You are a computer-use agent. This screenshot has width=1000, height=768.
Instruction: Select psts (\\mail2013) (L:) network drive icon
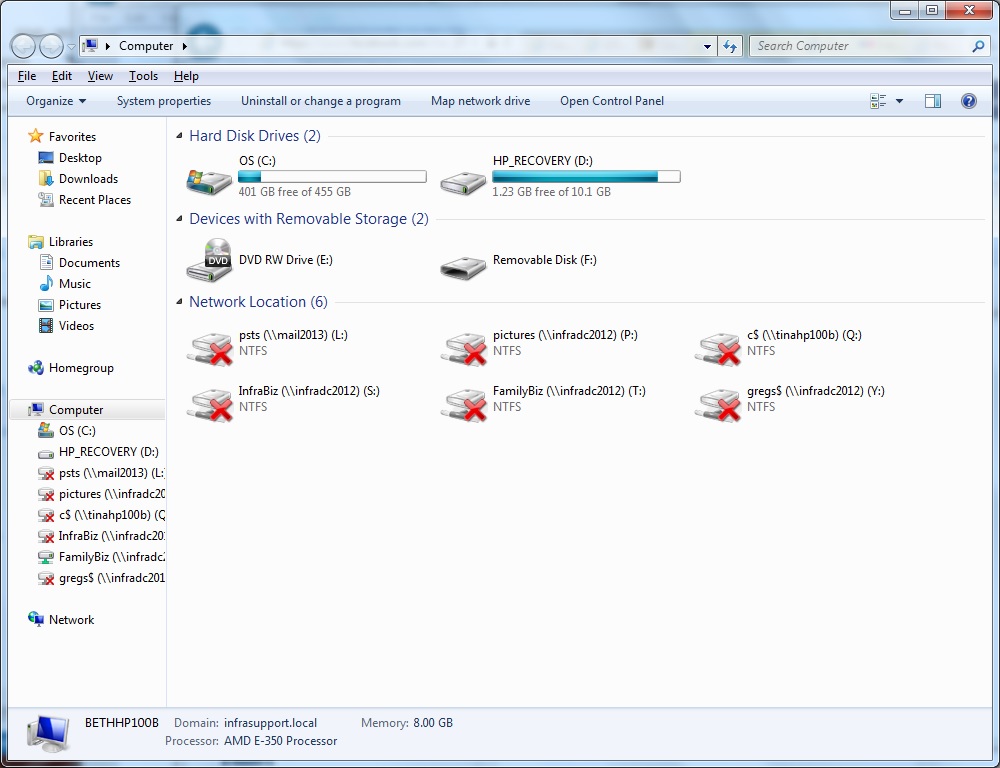click(x=209, y=349)
